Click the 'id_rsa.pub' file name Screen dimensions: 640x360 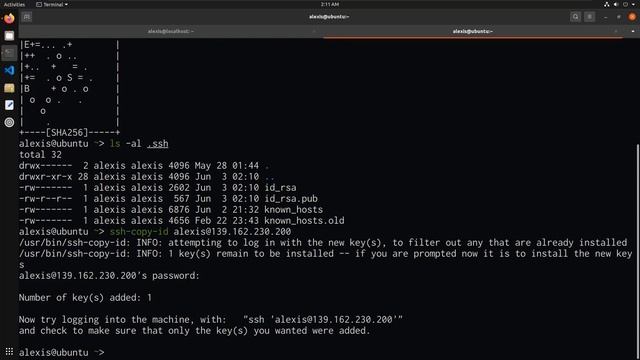291,199
